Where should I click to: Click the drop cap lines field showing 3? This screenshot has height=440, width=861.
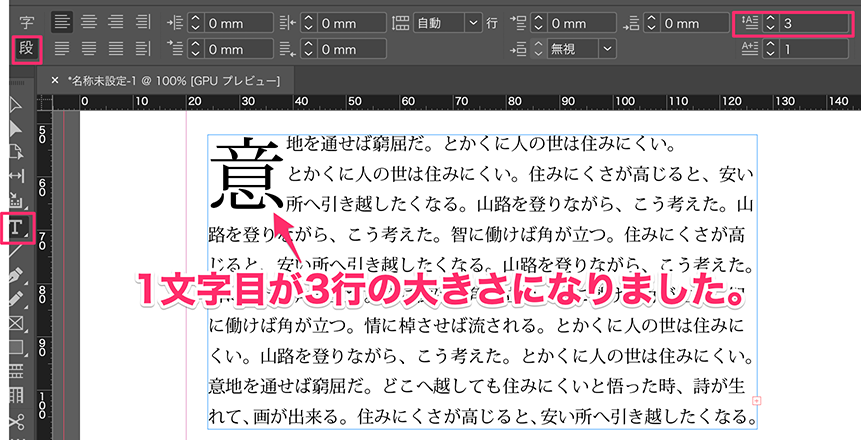click(813, 23)
